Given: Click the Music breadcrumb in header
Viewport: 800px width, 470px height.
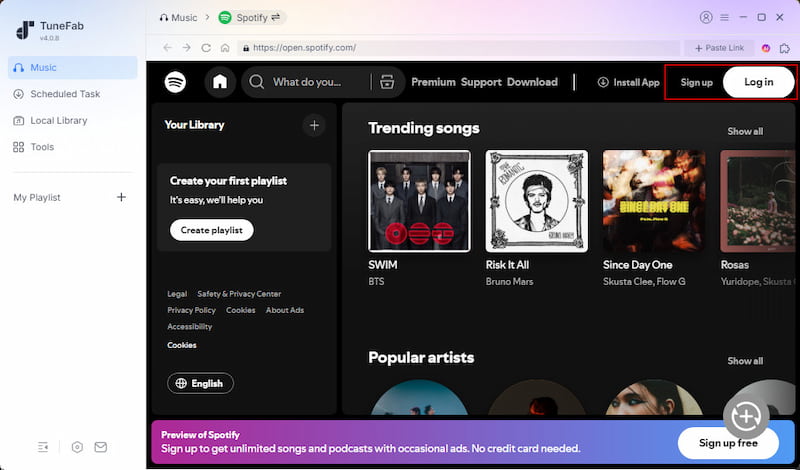Looking at the screenshot, I should (x=178, y=18).
